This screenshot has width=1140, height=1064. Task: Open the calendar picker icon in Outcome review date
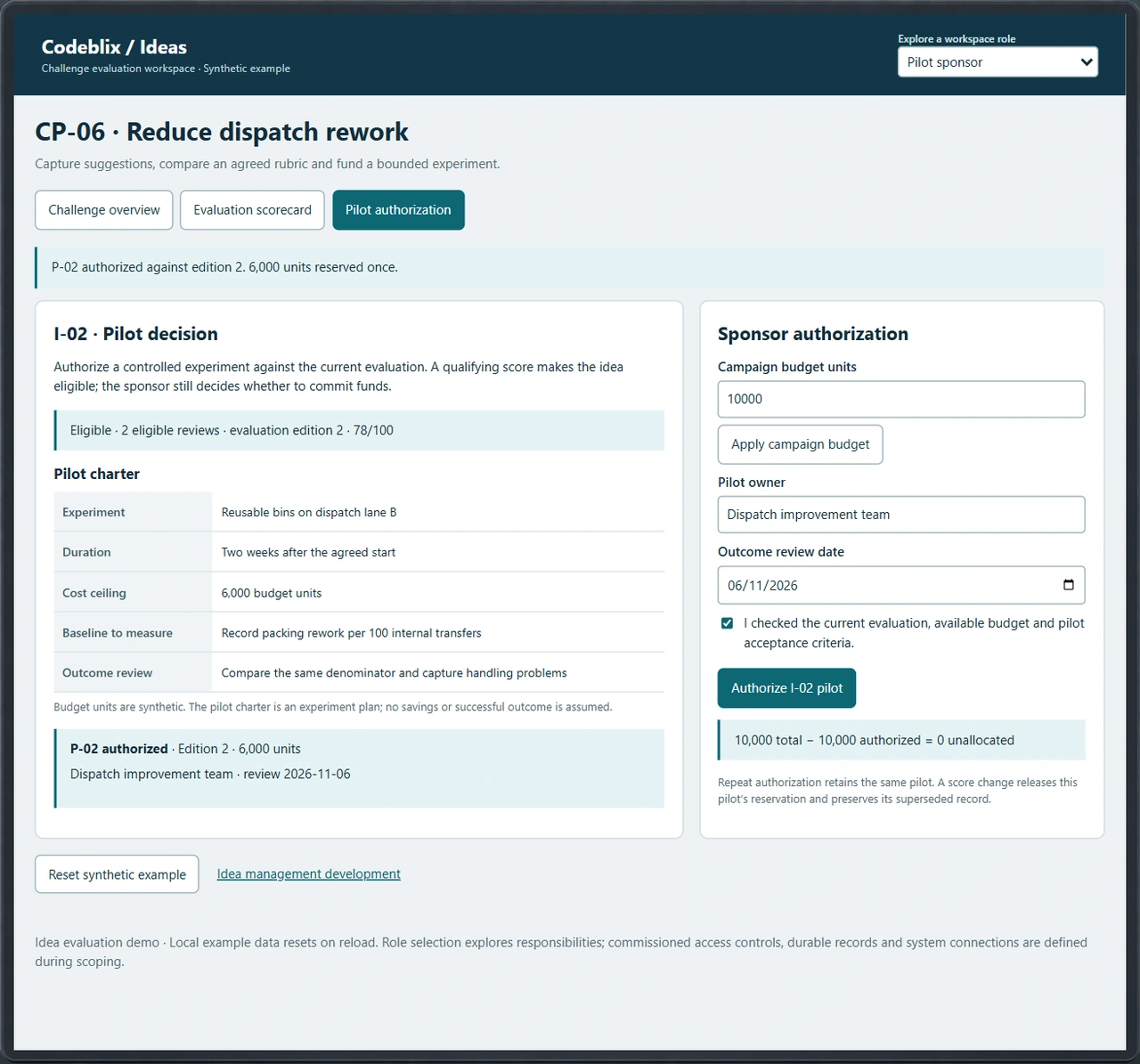coord(1068,585)
